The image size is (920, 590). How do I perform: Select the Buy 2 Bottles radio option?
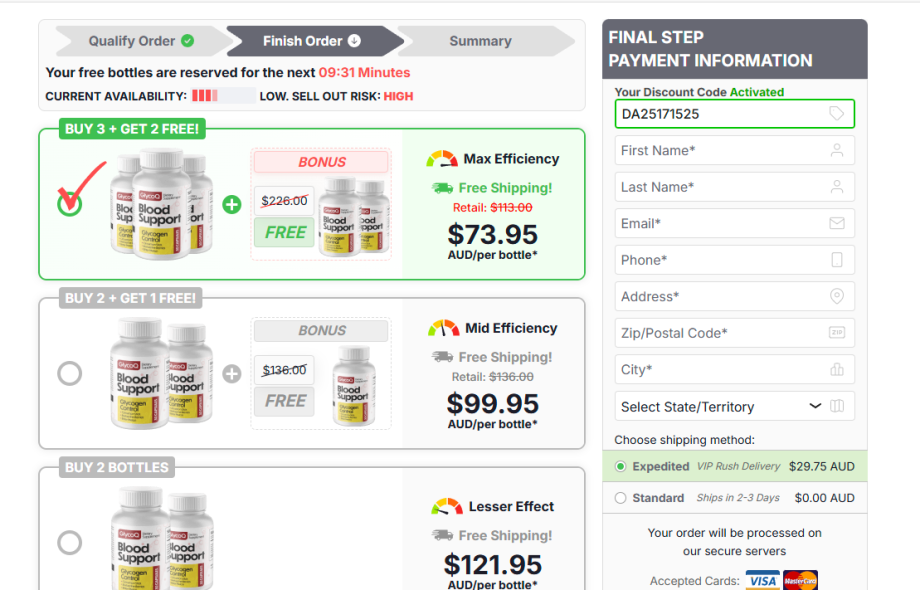pos(70,542)
